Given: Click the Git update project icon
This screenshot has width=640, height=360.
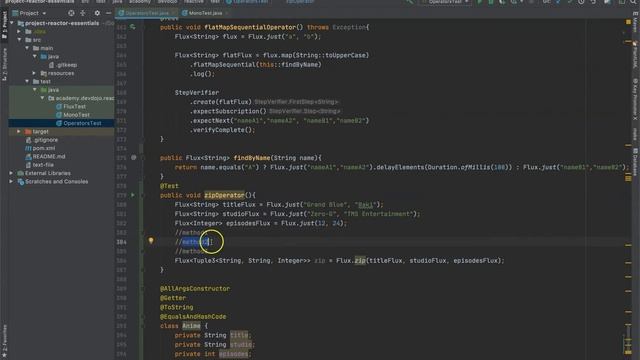Looking at the screenshot, I should pos(558,2).
